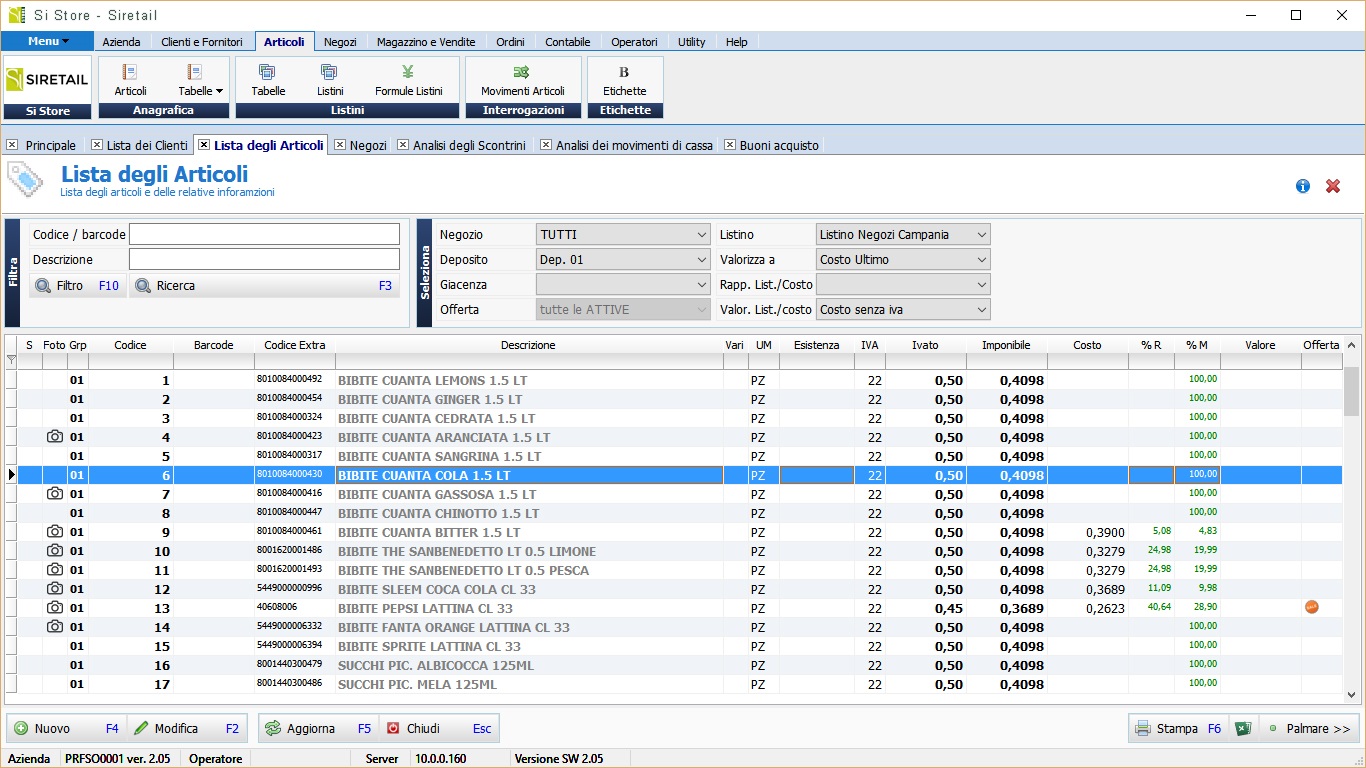This screenshot has height=768, width=1366.
Task: Open Movimenti Articoli
Action: 522,80
